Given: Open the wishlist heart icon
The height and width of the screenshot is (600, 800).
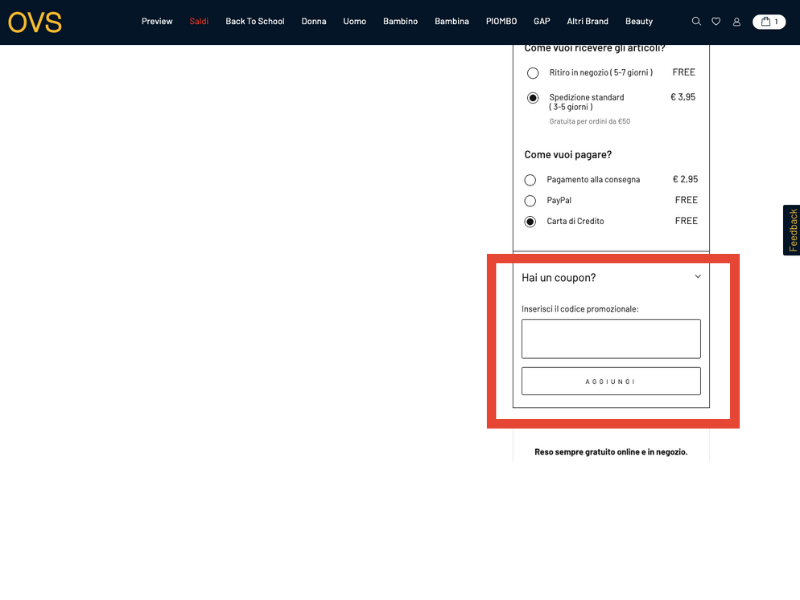Looking at the screenshot, I should coord(716,21).
